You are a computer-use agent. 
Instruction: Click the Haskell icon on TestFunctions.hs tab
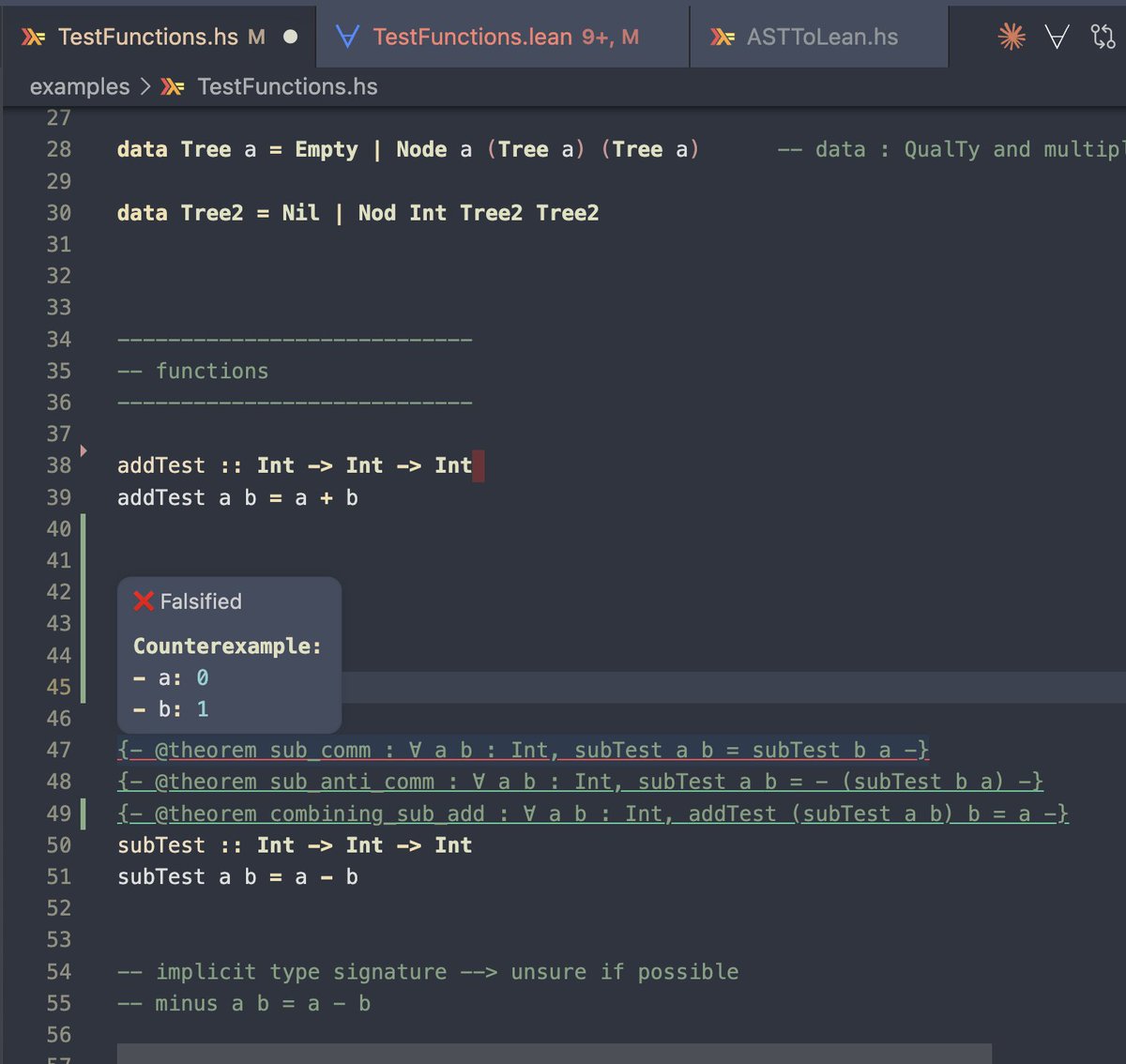33,37
